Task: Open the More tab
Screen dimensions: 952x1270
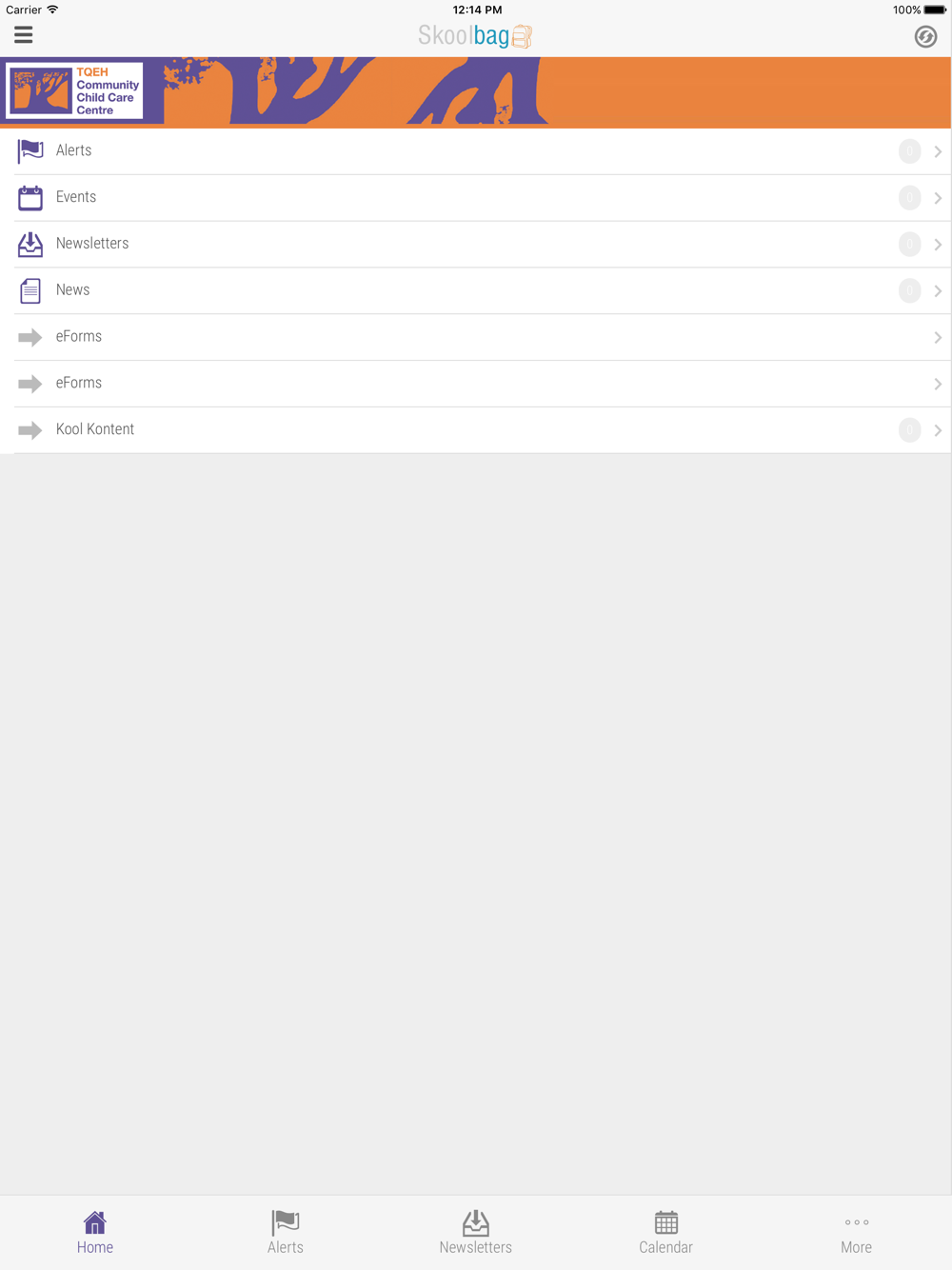Action: click(x=857, y=1233)
